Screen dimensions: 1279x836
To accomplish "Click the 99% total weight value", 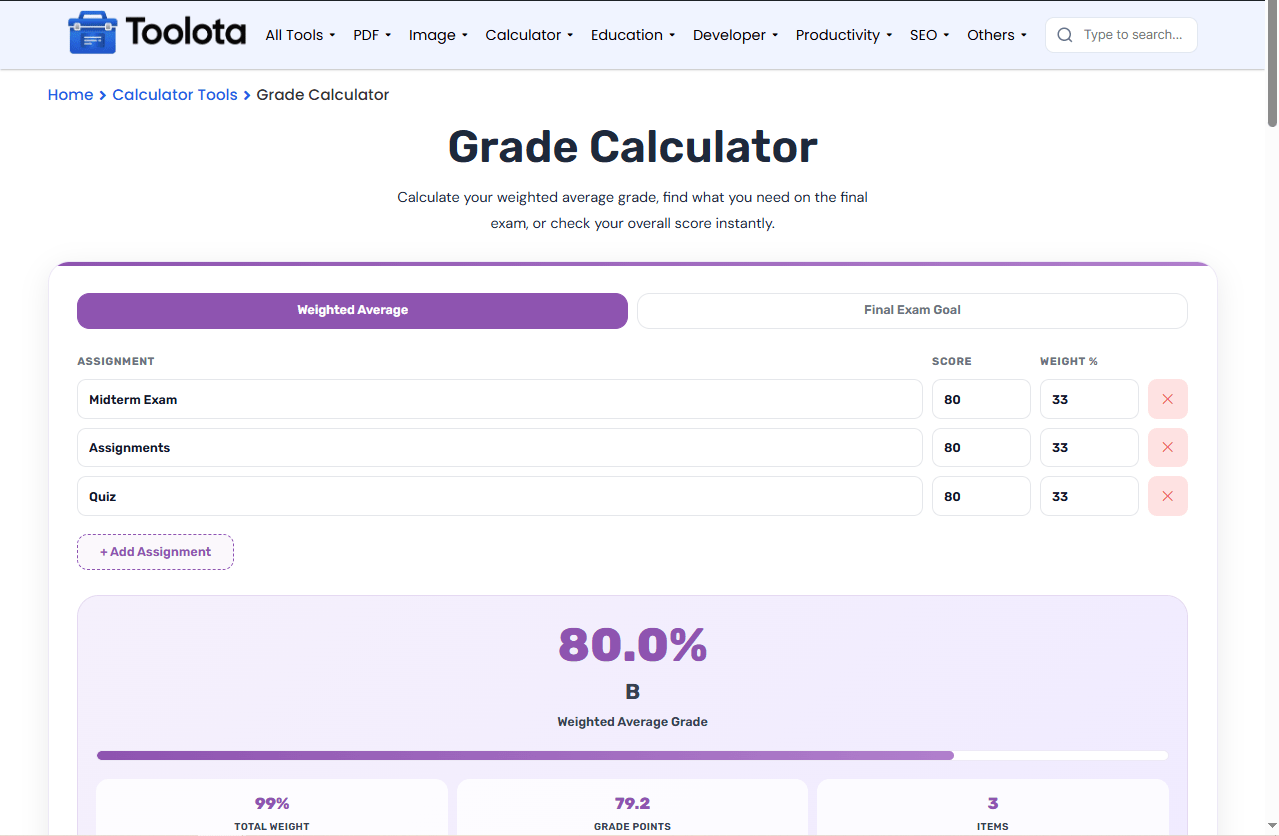I will (272, 803).
